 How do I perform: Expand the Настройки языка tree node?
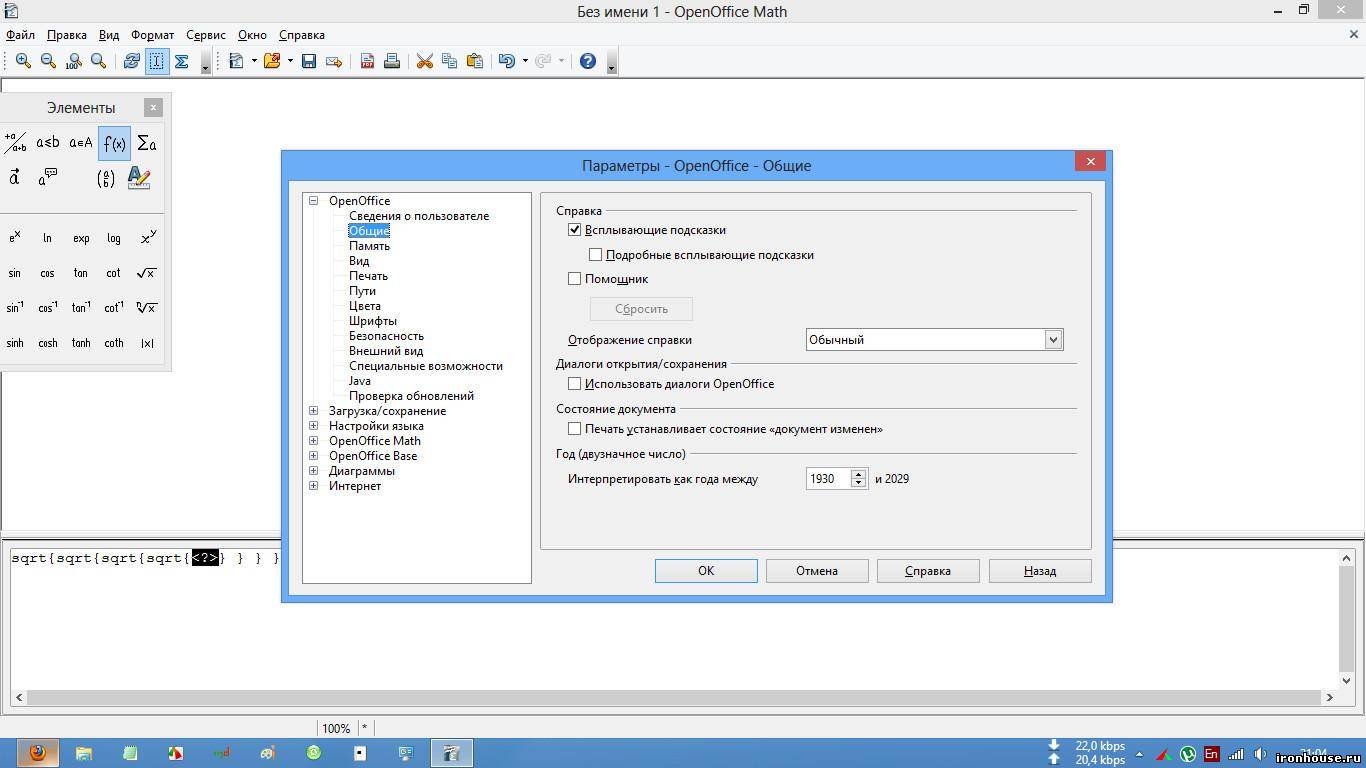pos(314,426)
